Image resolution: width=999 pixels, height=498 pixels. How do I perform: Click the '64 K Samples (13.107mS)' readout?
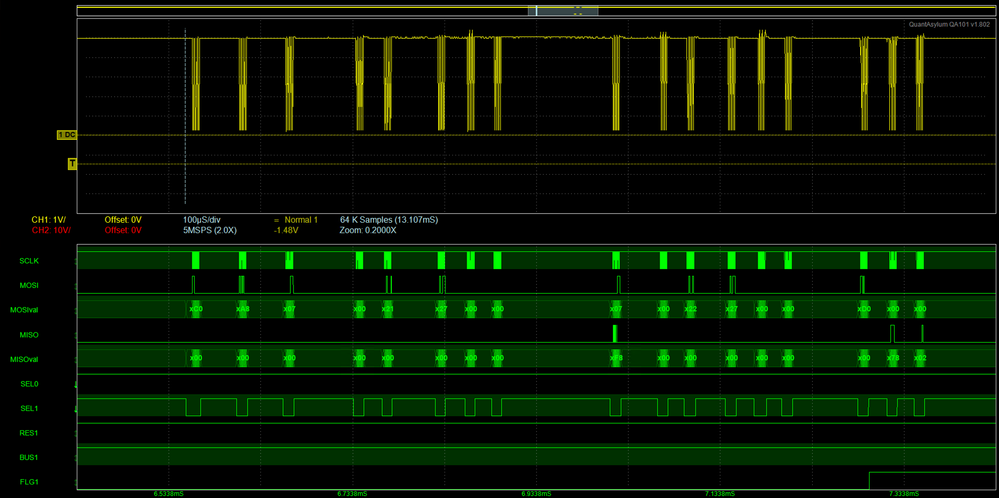389,220
